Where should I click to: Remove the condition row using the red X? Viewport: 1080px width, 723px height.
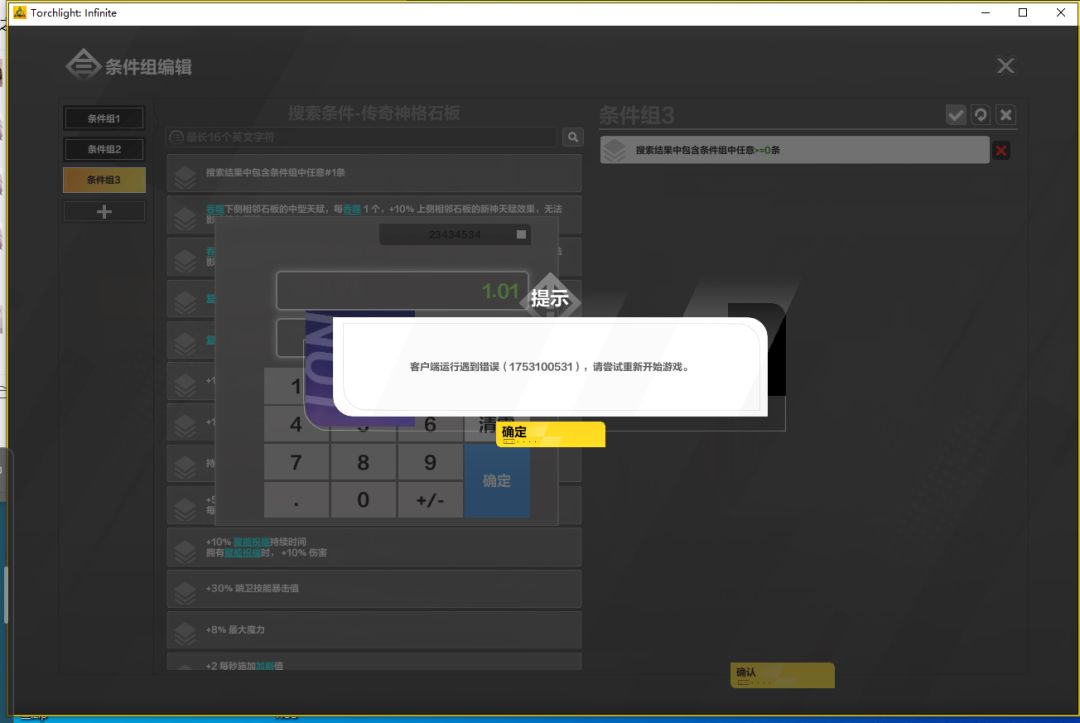[1001, 151]
